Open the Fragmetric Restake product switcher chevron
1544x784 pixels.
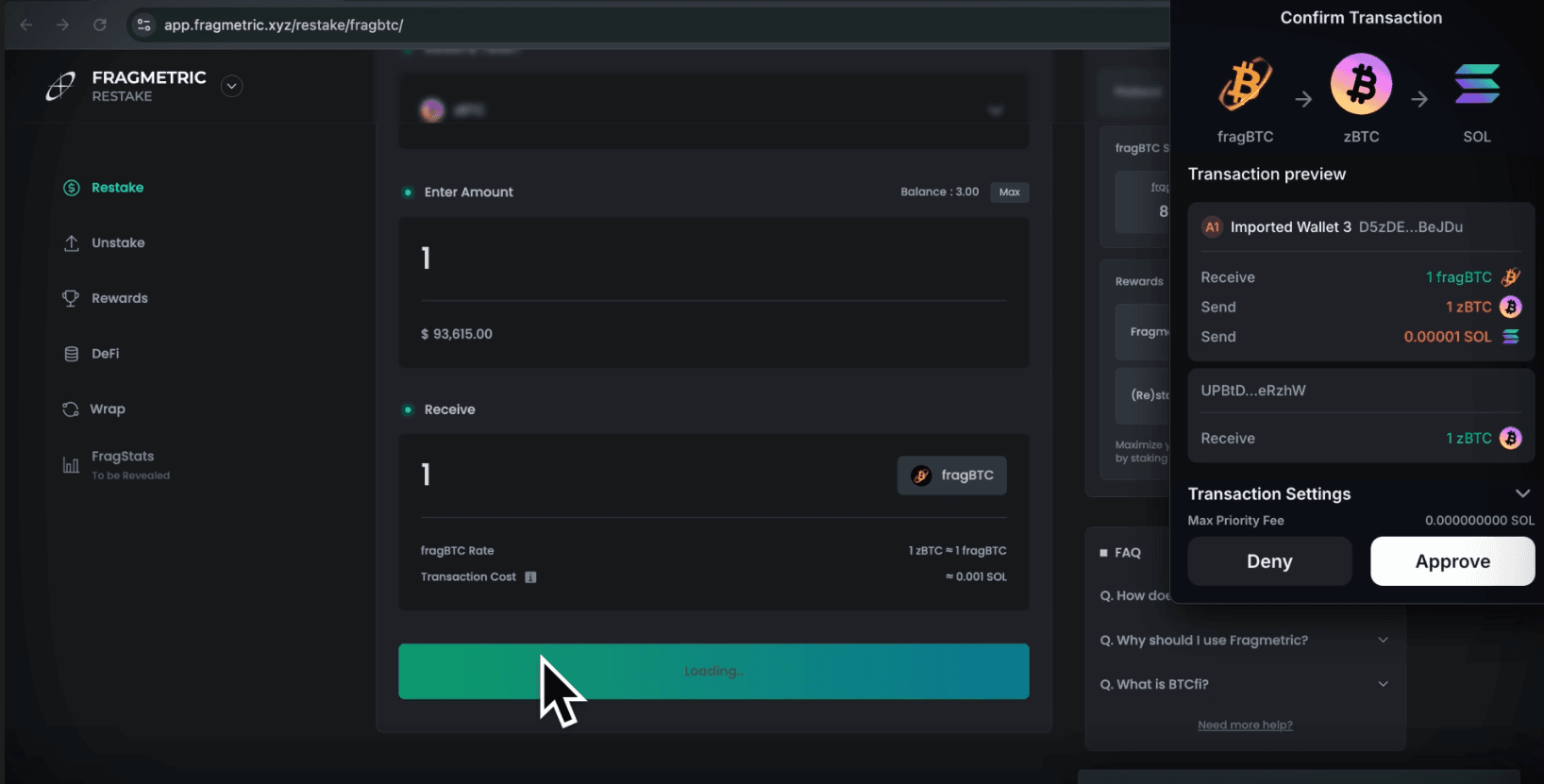[x=231, y=86]
